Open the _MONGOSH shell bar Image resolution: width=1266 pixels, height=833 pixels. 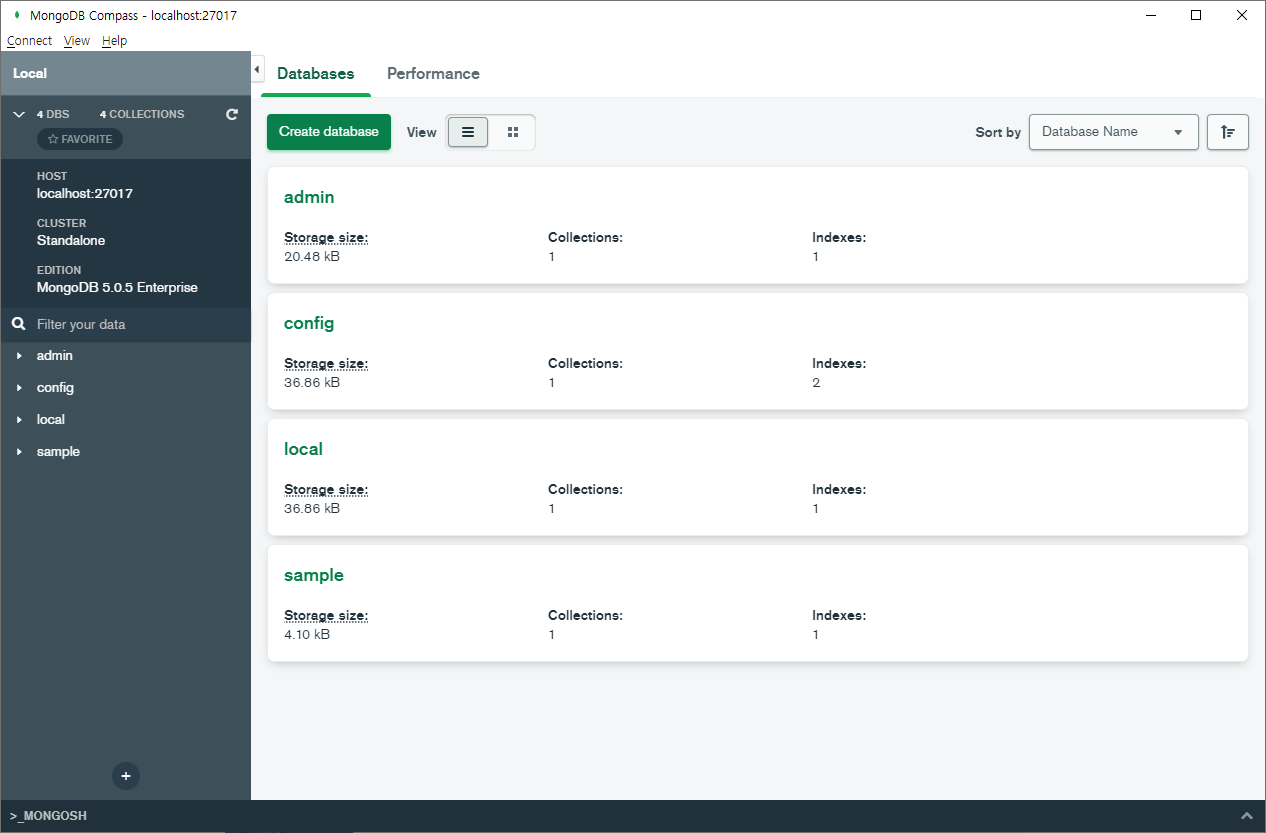633,816
